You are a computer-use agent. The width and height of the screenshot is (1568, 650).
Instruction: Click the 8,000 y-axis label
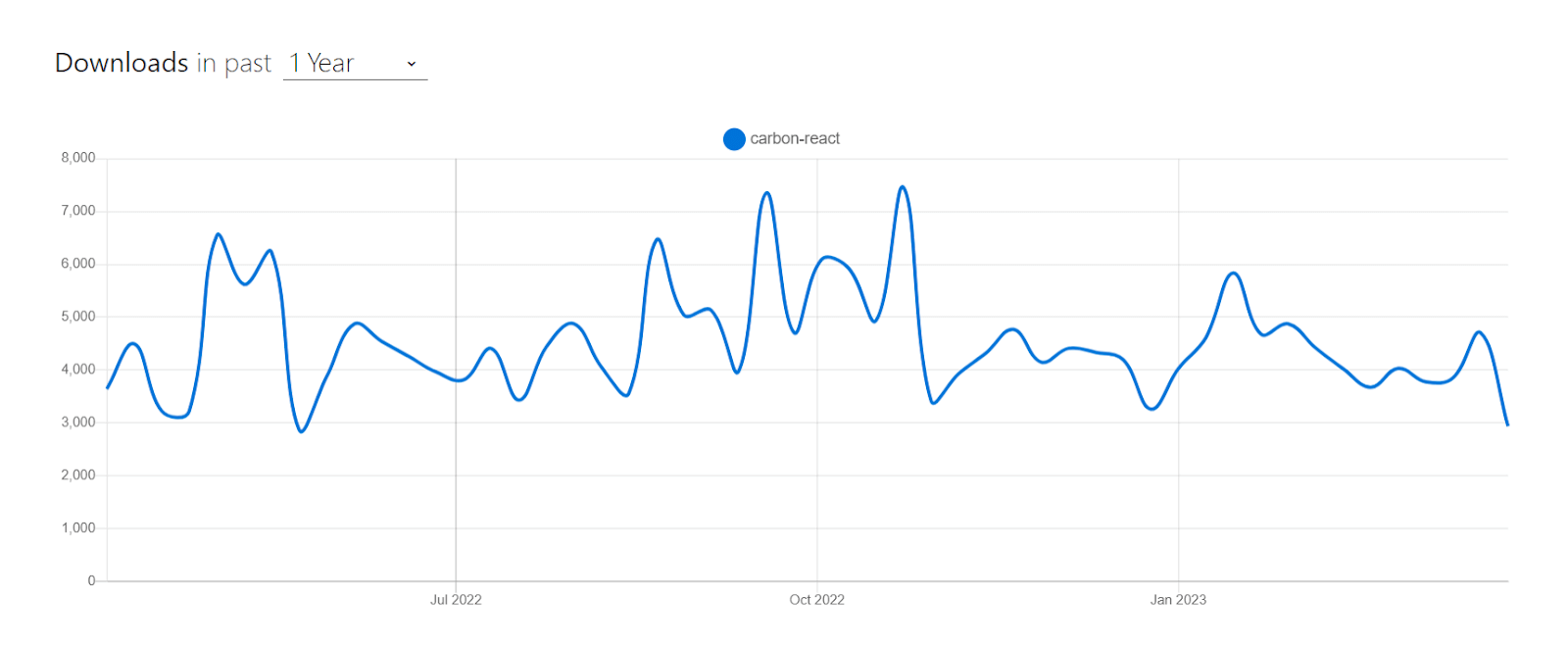[x=78, y=157]
